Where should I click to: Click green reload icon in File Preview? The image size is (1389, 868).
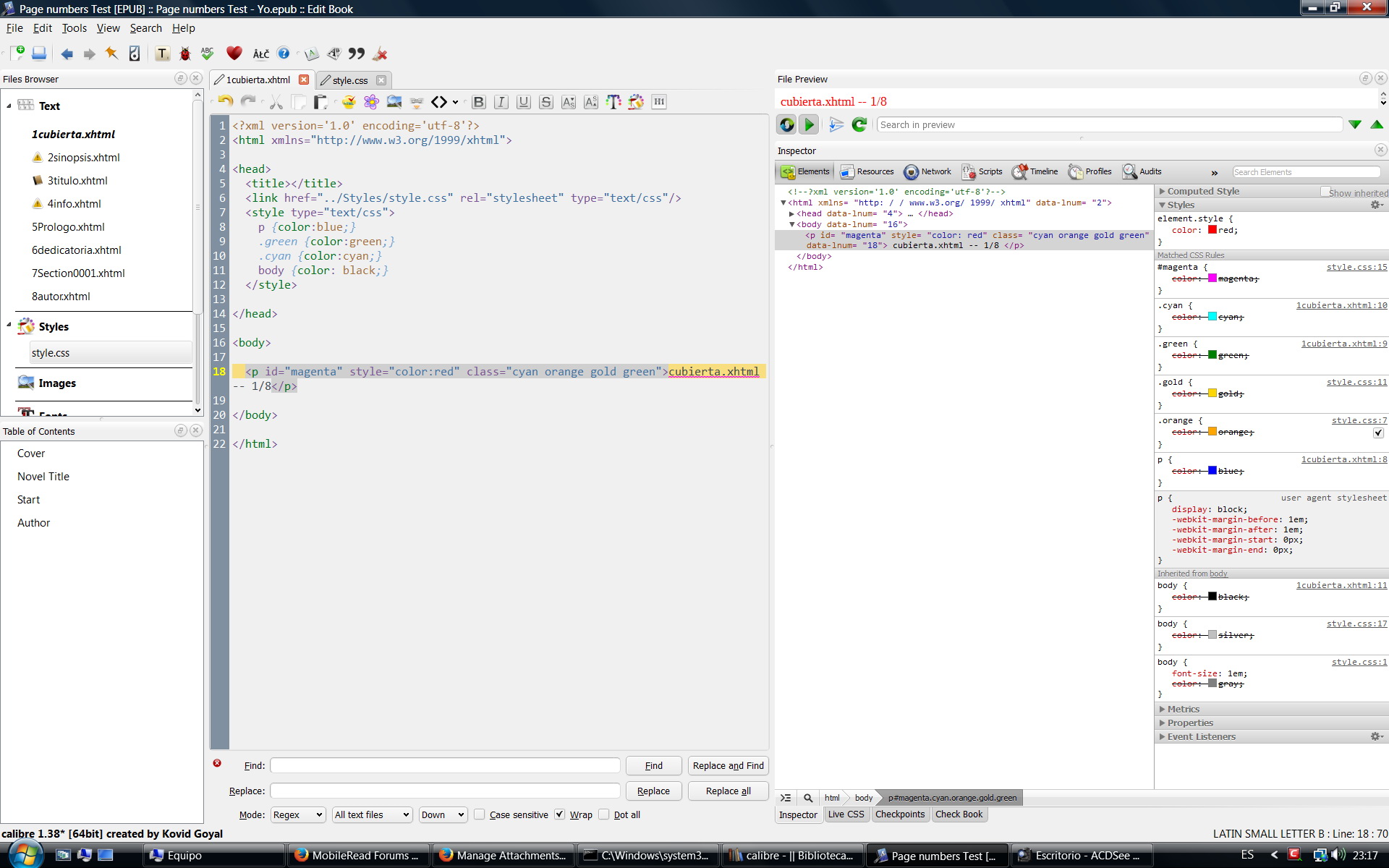click(x=859, y=124)
